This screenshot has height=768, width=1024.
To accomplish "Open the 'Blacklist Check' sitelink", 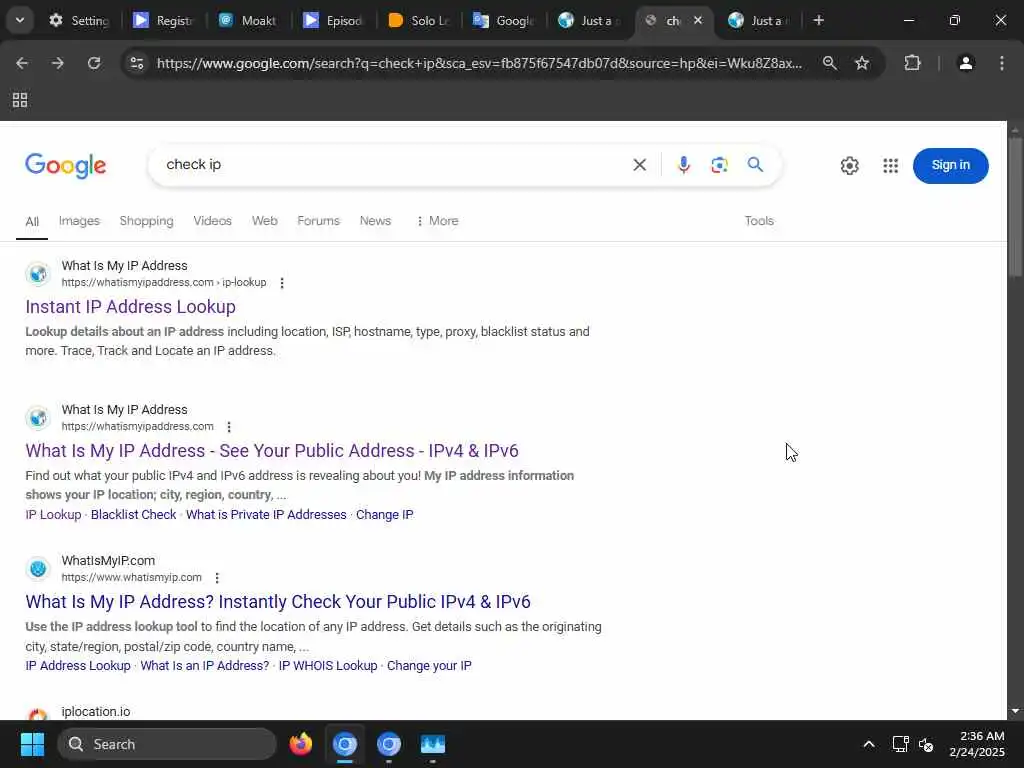I will [133, 515].
